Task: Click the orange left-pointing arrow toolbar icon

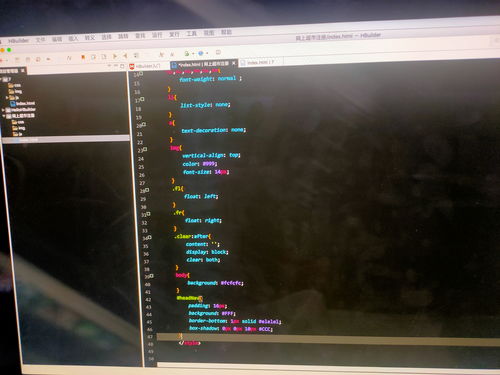Action: pyautogui.click(x=125, y=56)
